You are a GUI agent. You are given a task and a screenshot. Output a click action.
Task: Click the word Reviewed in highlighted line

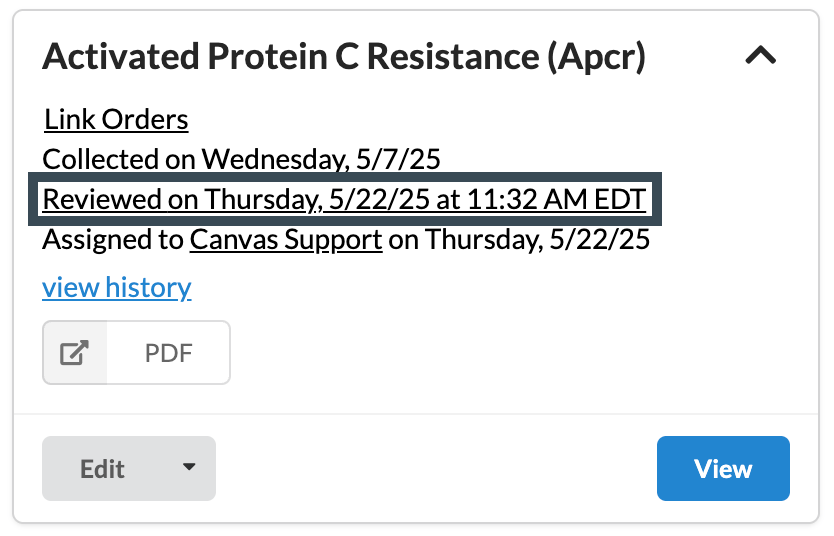point(103,199)
